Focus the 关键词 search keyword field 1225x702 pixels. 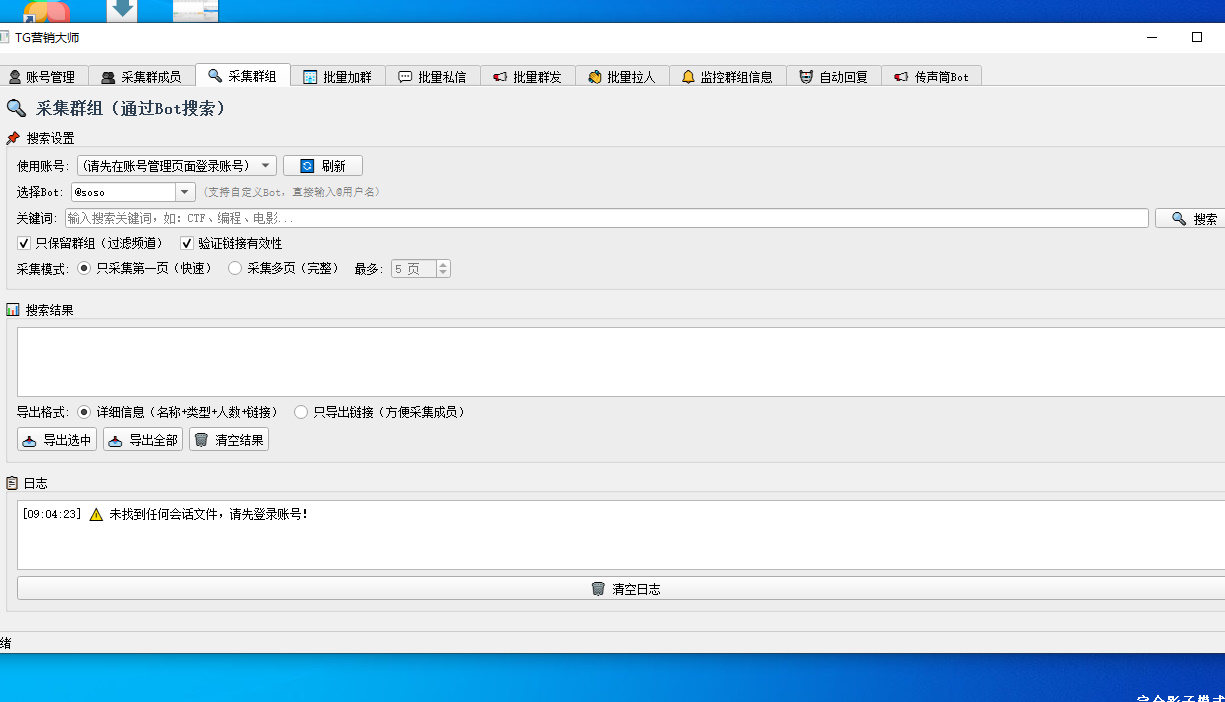click(x=606, y=218)
